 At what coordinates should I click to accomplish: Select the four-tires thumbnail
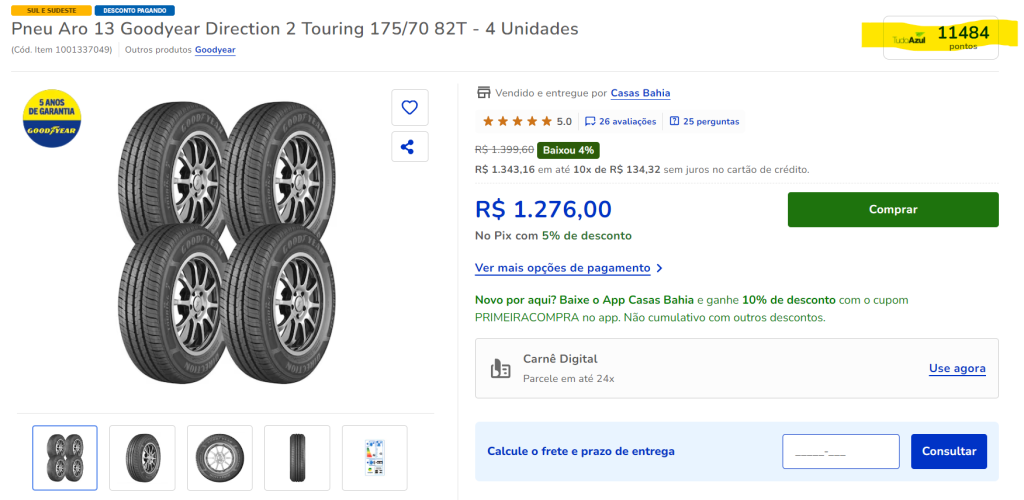65,458
